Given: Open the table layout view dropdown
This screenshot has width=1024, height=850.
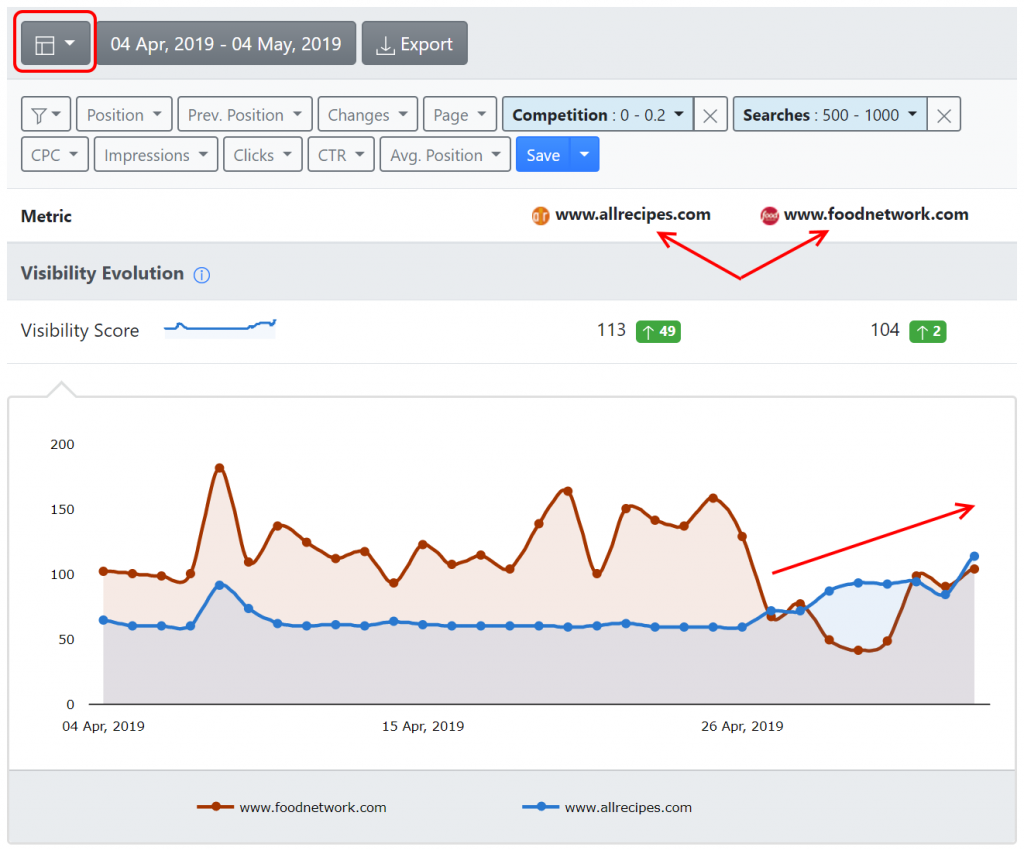Looking at the screenshot, I should 55,43.
